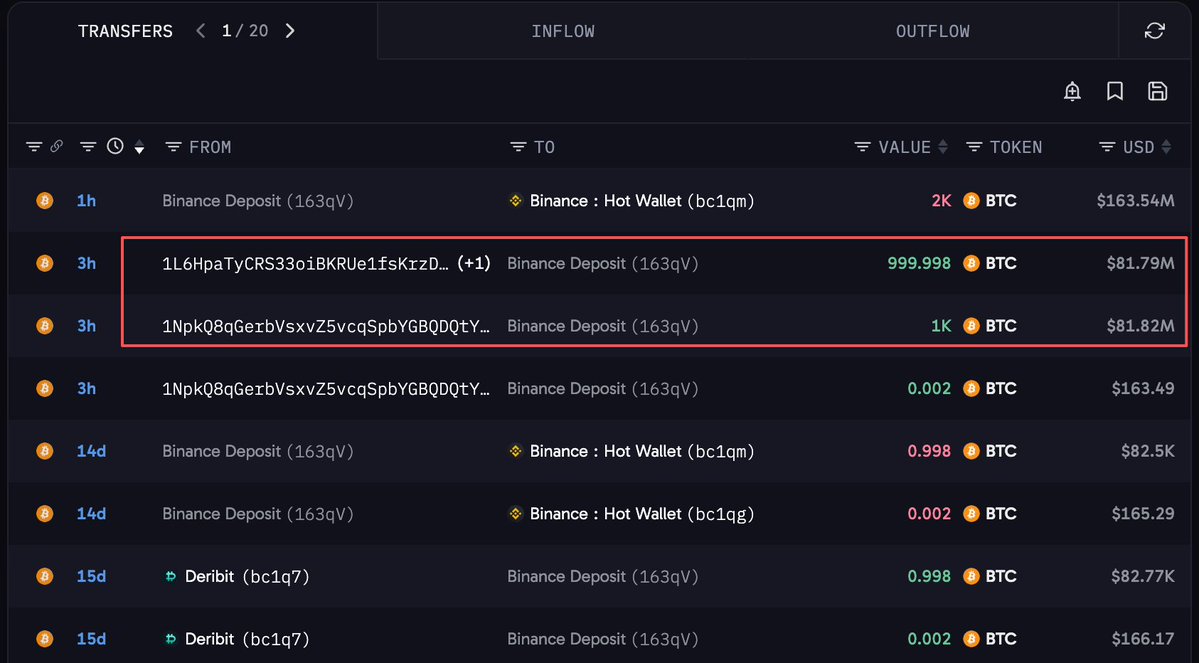Click the Deribit logo in the $166.17 row
This screenshot has height=663, width=1199.
pyautogui.click(x=171, y=639)
